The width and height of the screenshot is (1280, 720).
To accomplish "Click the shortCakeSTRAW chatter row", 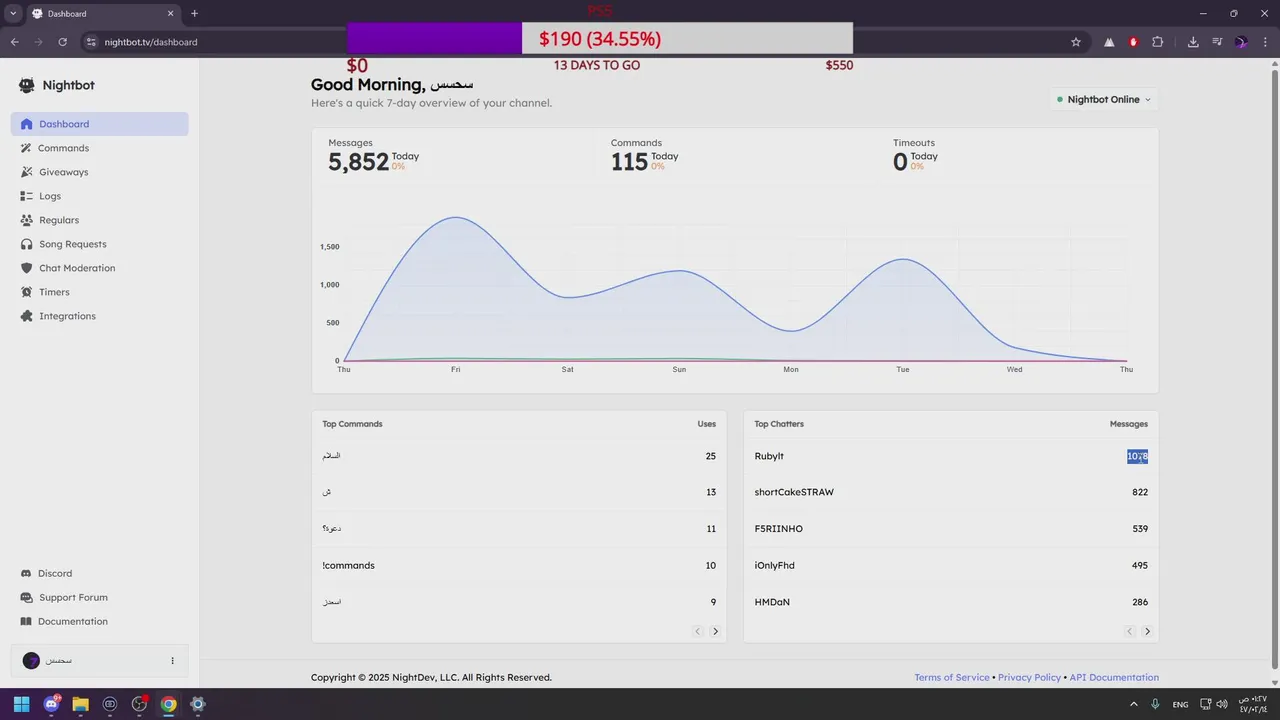I will tap(951, 492).
